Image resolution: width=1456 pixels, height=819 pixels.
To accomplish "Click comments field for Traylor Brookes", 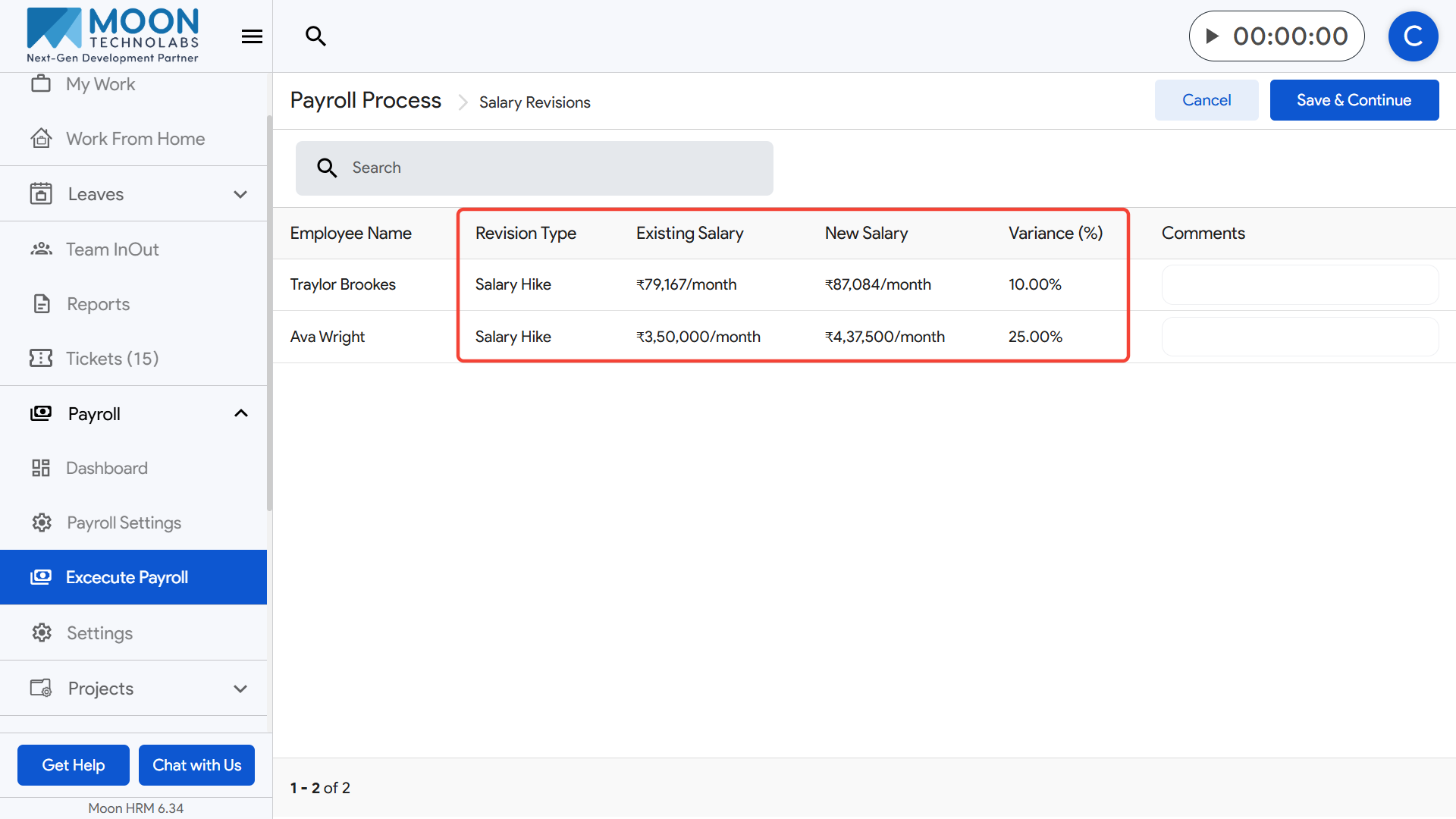I will (x=1299, y=285).
